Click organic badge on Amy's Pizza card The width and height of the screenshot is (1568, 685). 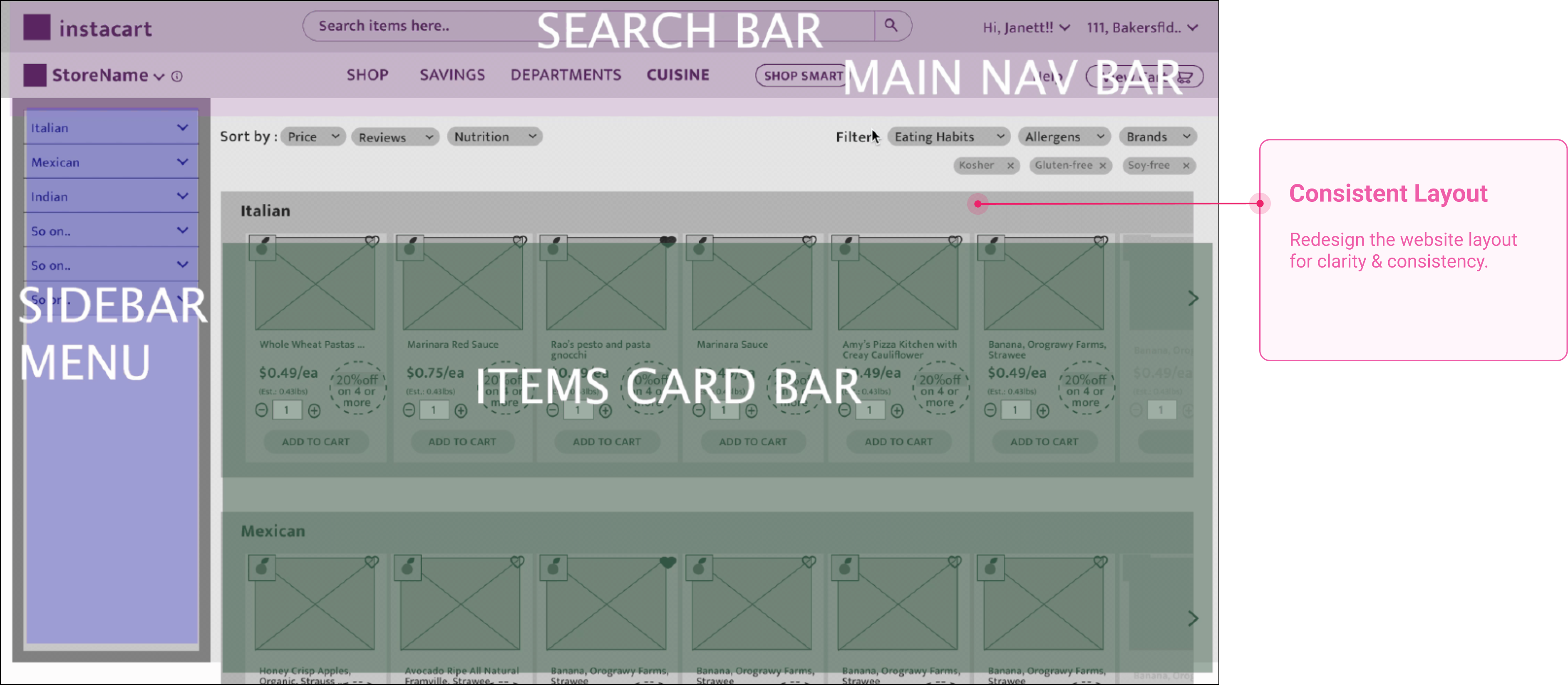pos(846,247)
